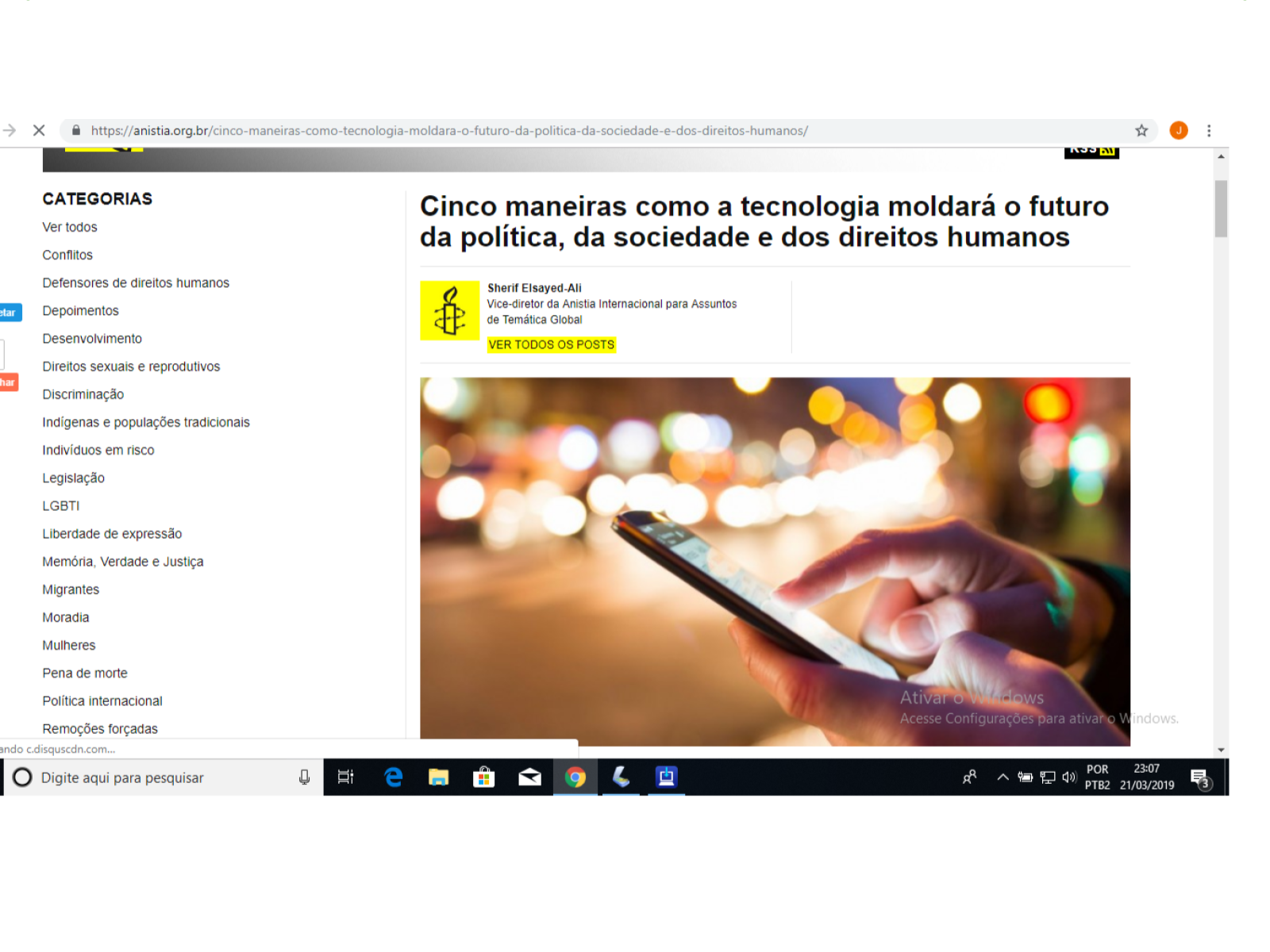Stop page loading with the X button

point(39,130)
